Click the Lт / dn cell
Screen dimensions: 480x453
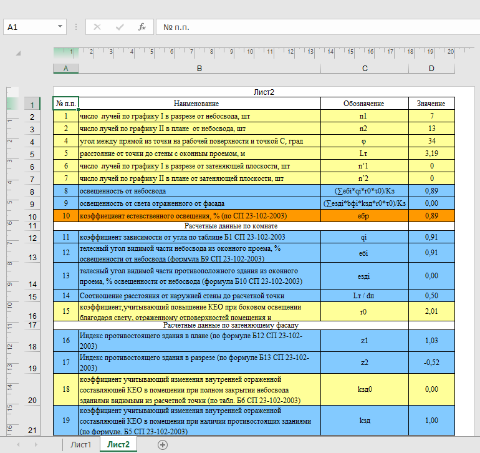click(364, 295)
